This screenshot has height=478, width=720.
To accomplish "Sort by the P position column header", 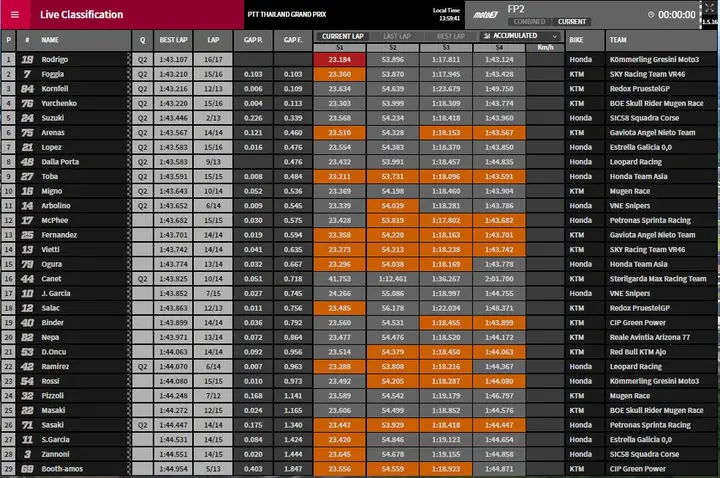I will coord(8,40).
